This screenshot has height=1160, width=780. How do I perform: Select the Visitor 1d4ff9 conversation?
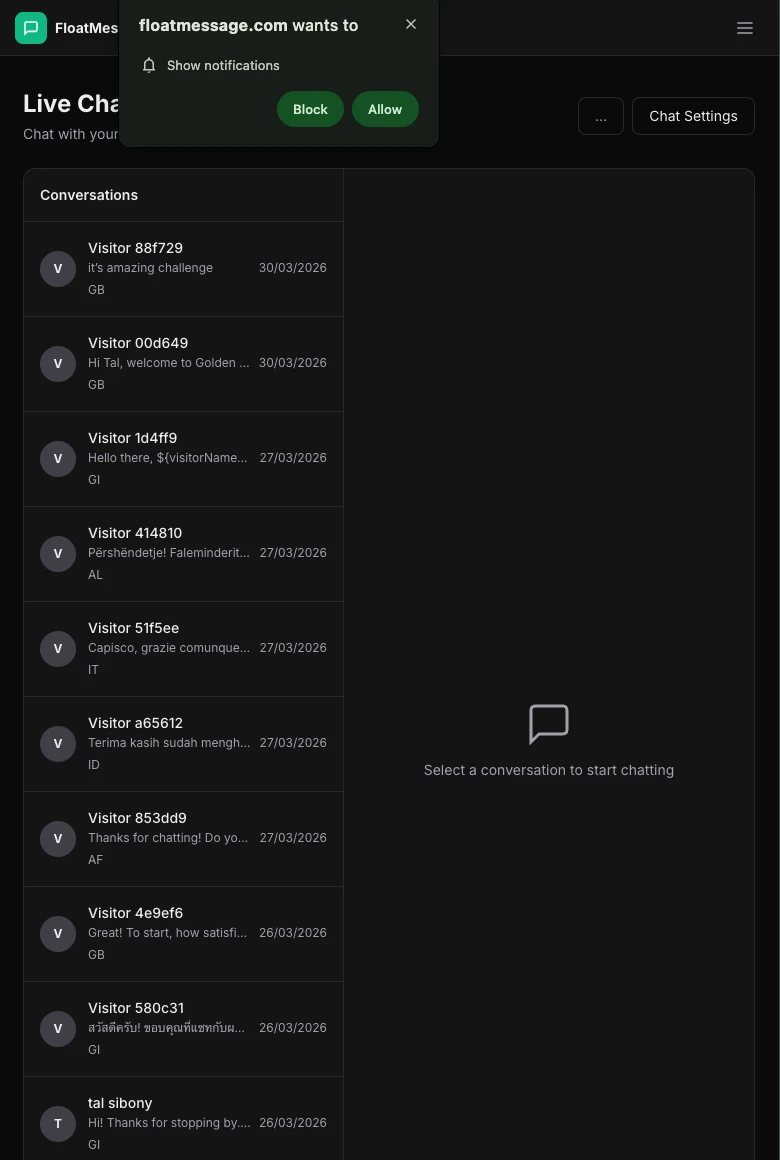point(183,458)
